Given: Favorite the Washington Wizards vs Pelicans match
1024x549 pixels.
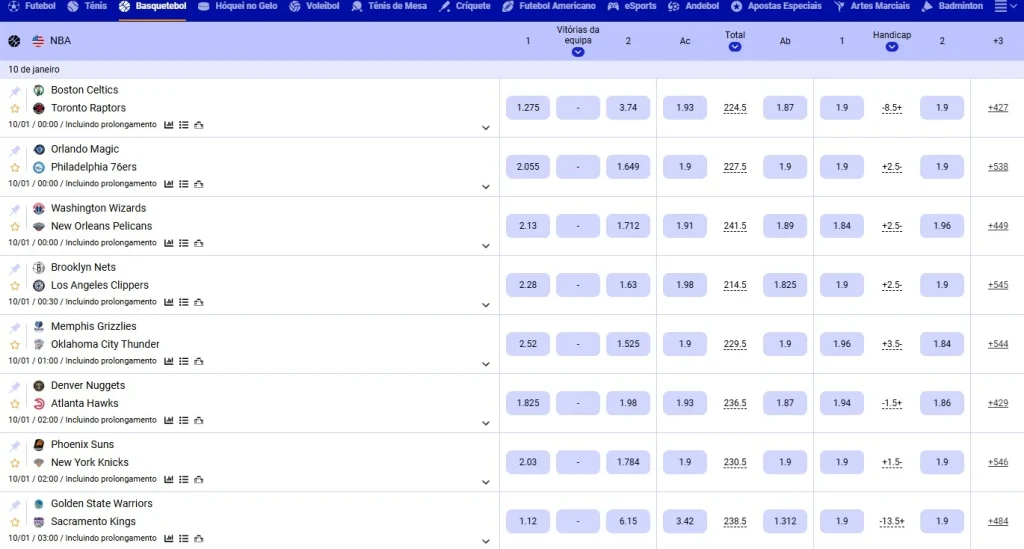Looking at the screenshot, I should 14,227.
